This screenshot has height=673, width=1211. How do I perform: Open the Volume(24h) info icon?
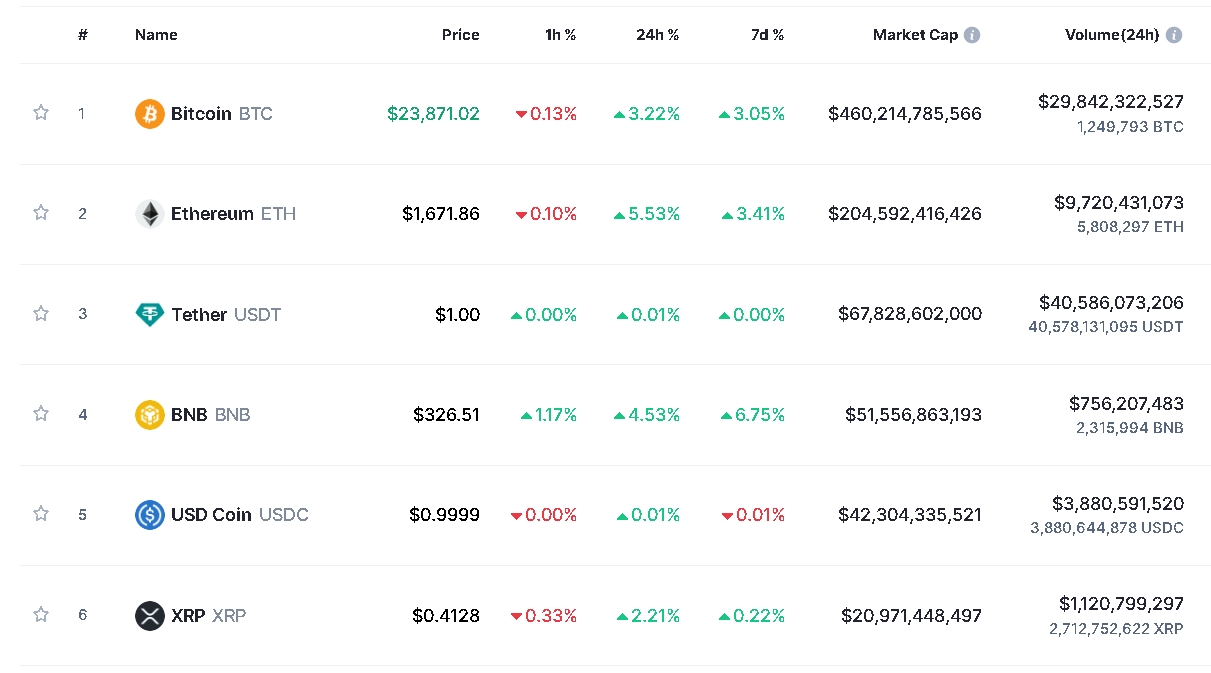1174,35
